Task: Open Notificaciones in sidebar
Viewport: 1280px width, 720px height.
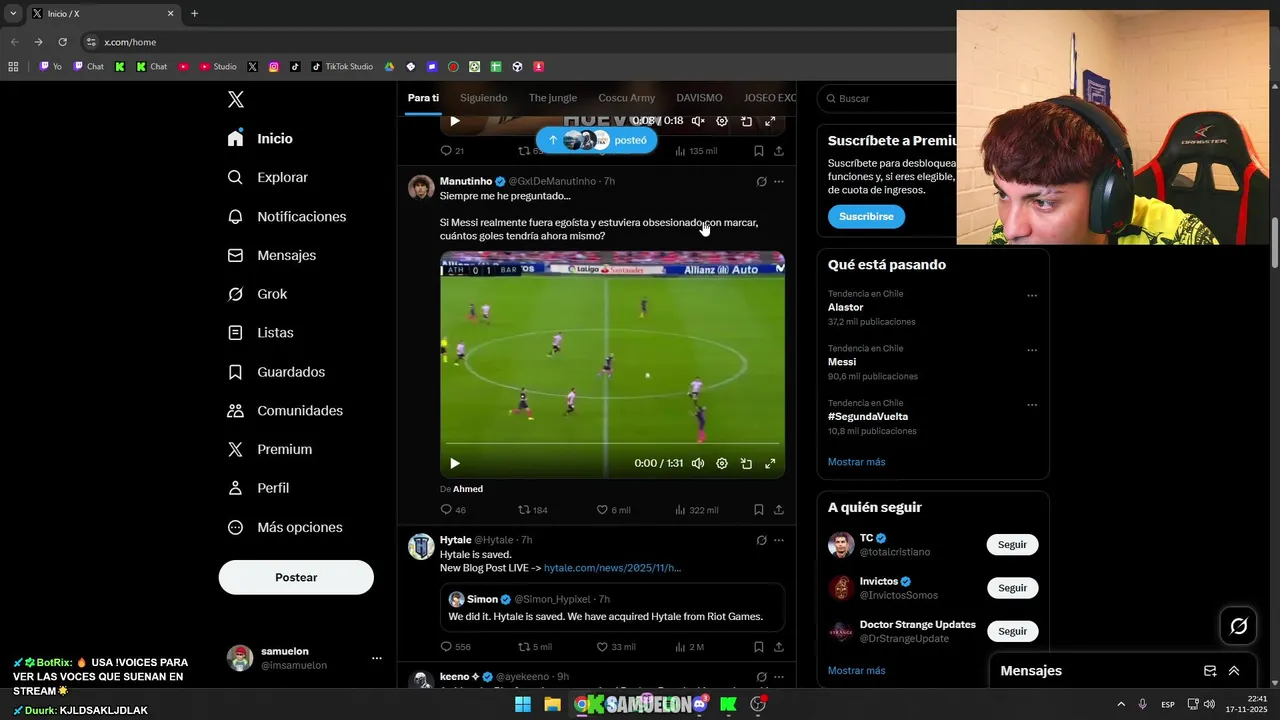Action: coord(286,217)
